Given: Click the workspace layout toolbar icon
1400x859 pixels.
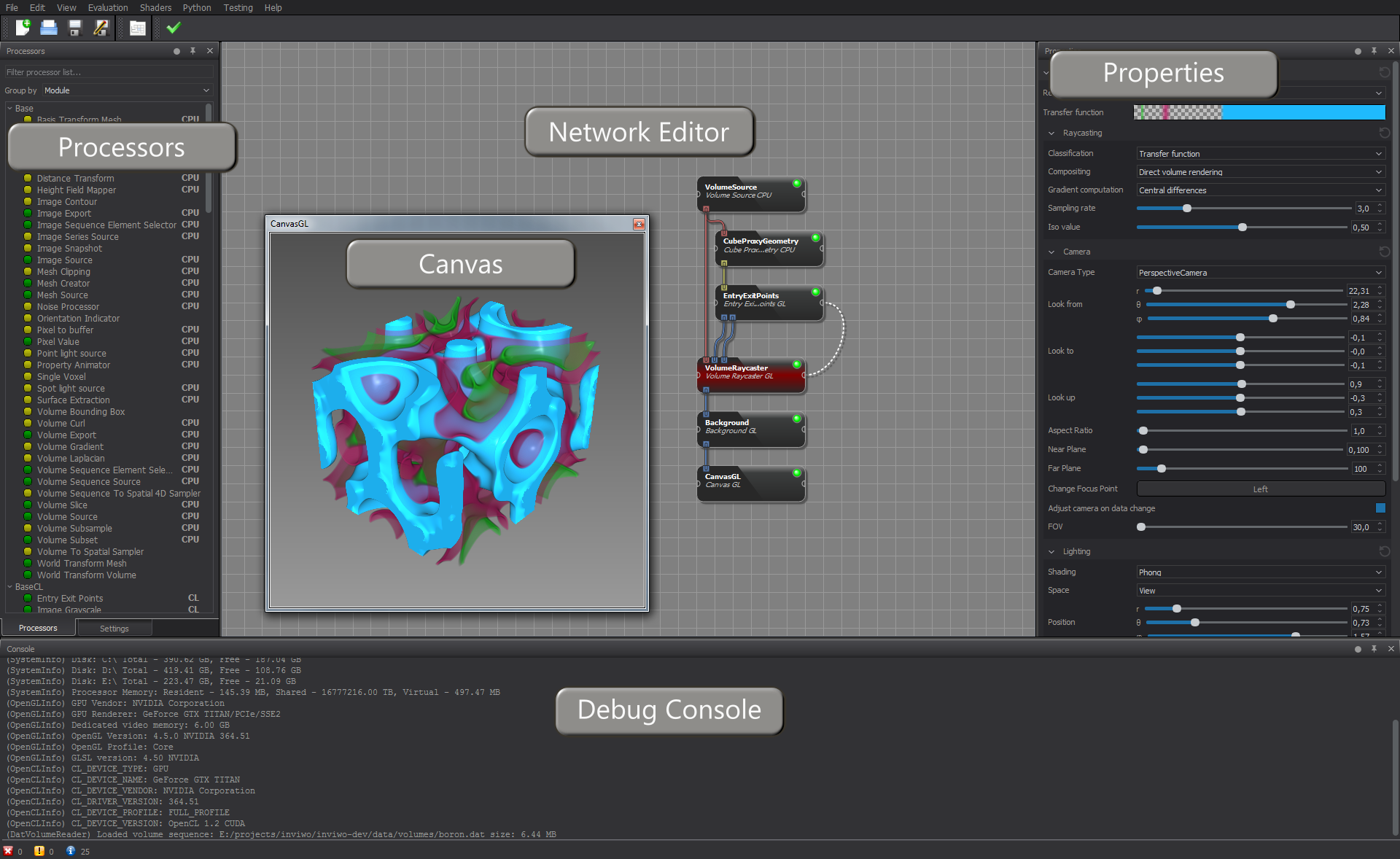Looking at the screenshot, I should pos(137,28).
